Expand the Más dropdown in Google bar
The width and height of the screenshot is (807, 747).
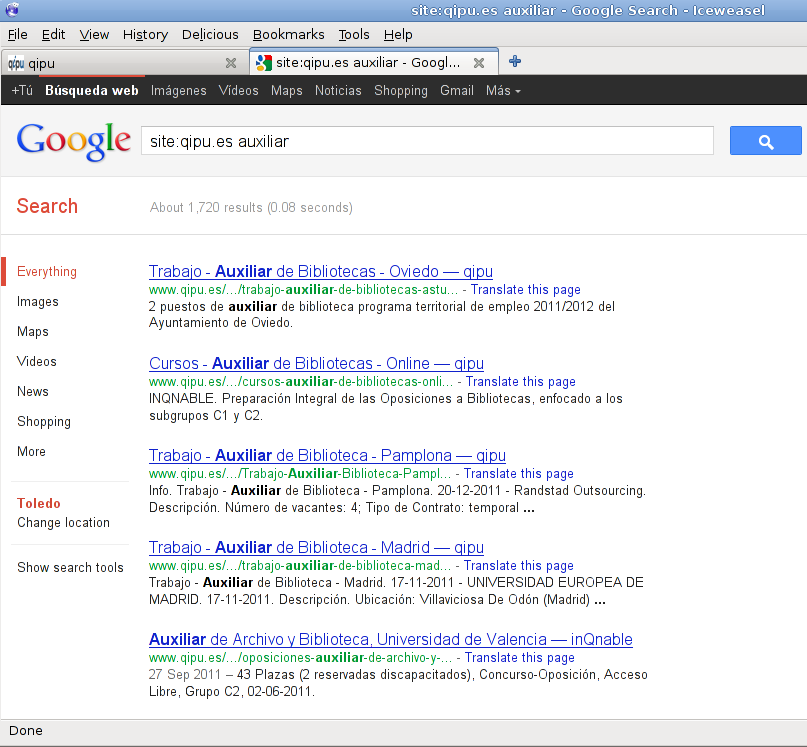(503, 91)
